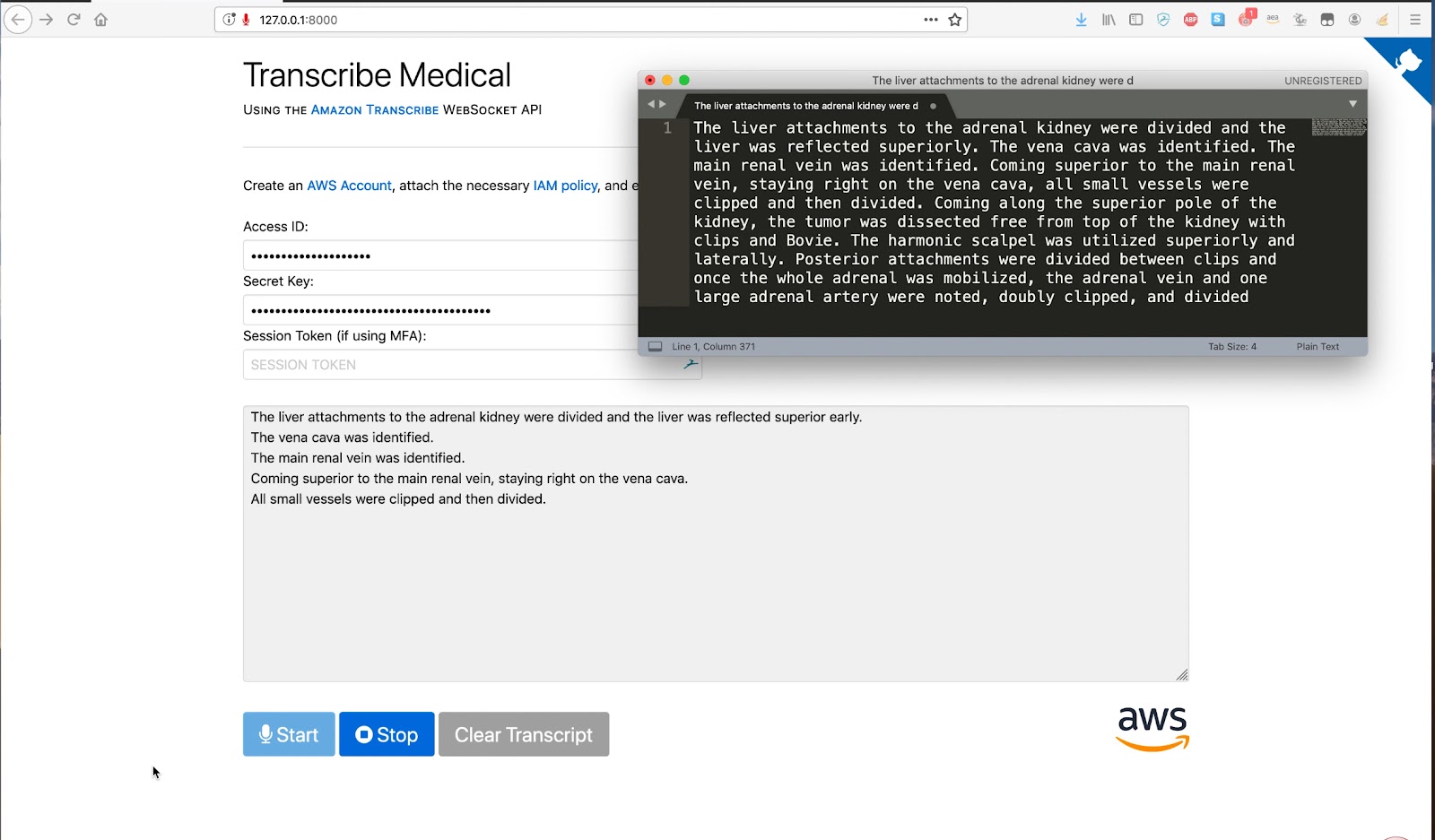Click the shield extension icon
The height and width of the screenshot is (840, 1435).
pyautogui.click(x=1163, y=19)
